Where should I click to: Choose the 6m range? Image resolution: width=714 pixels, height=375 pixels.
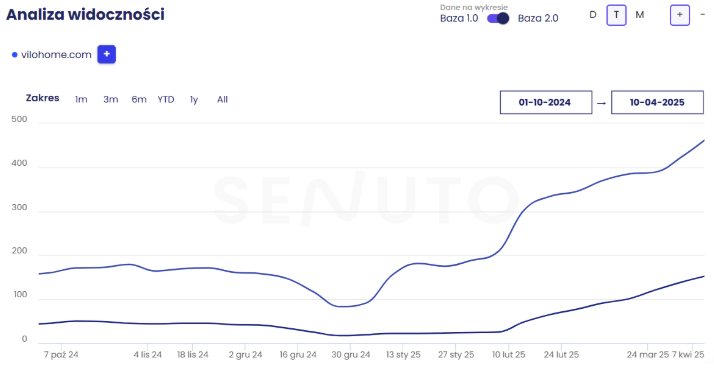139,100
